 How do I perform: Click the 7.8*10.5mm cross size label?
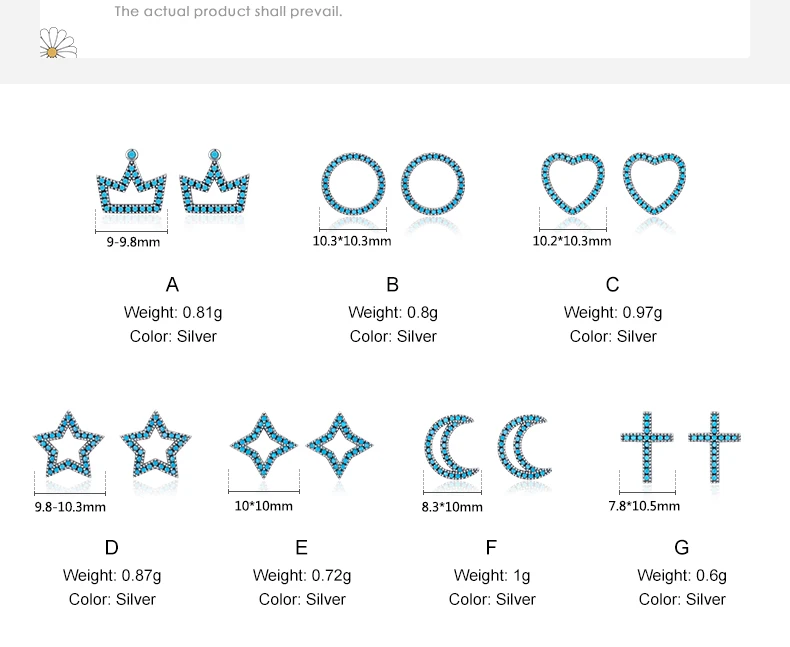pos(644,506)
